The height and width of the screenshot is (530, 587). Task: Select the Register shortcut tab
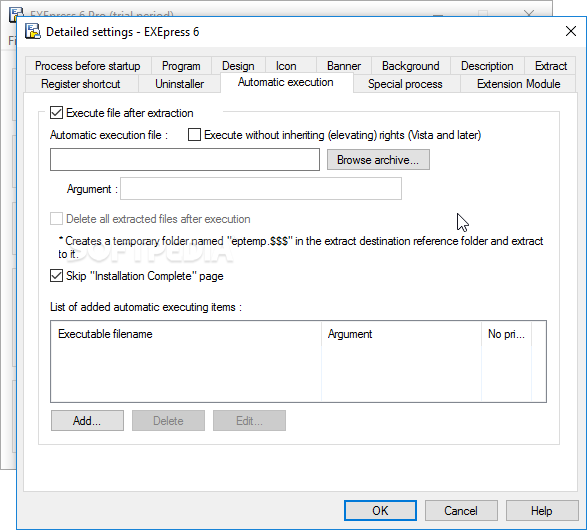coord(81,83)
